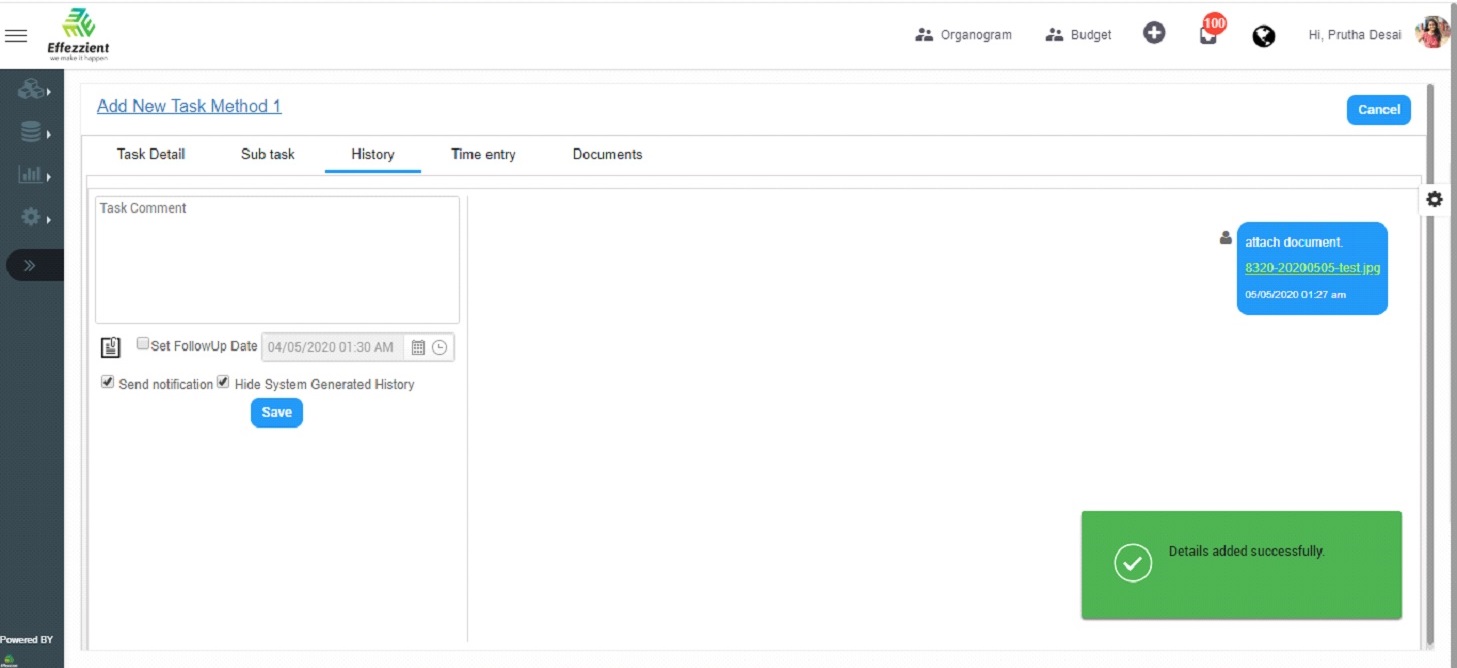Click the Cancel button
1457x668 pixels.
tap(1378, 110)
